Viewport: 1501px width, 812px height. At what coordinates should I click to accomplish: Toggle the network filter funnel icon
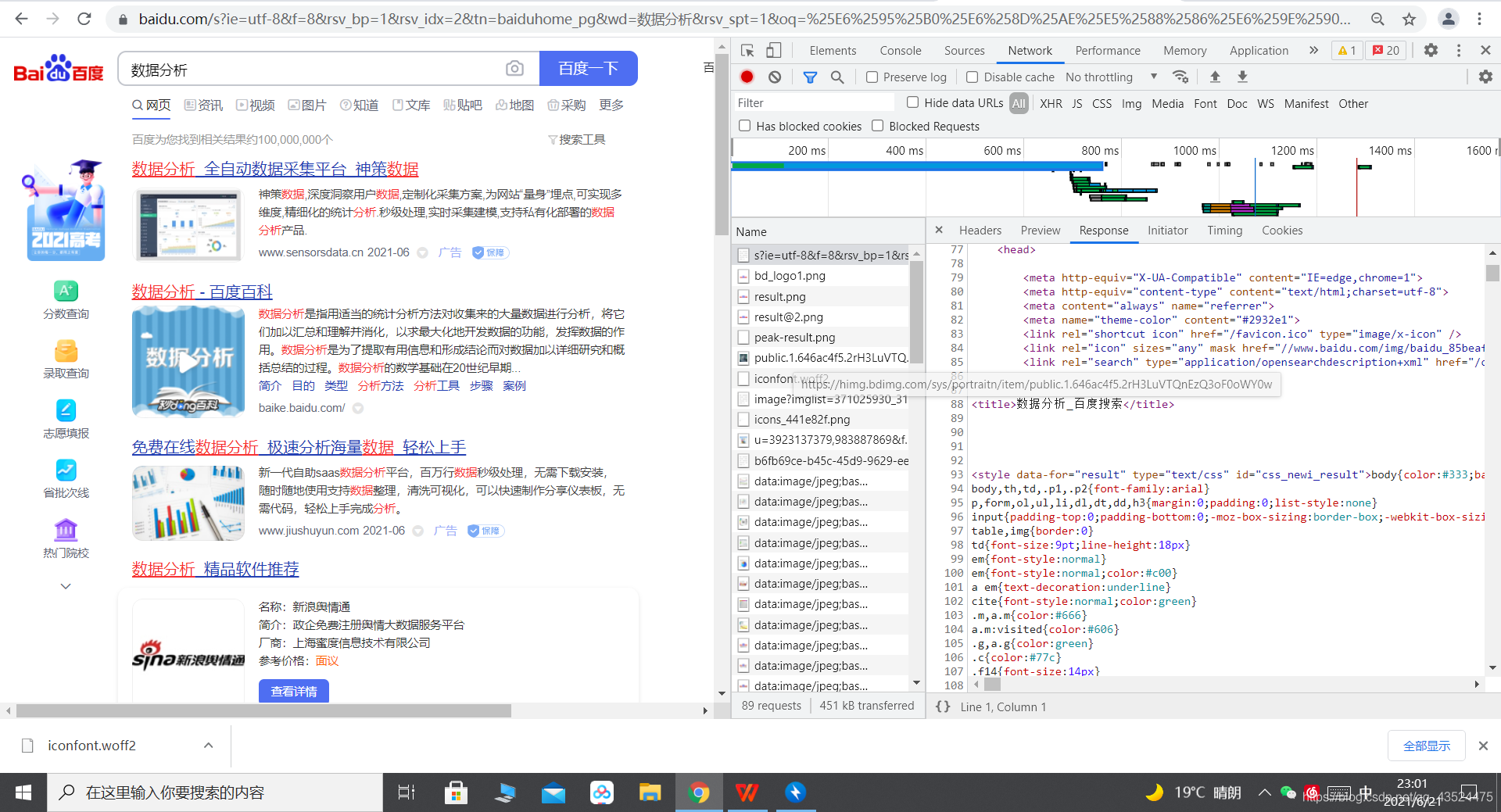(810, 77)
